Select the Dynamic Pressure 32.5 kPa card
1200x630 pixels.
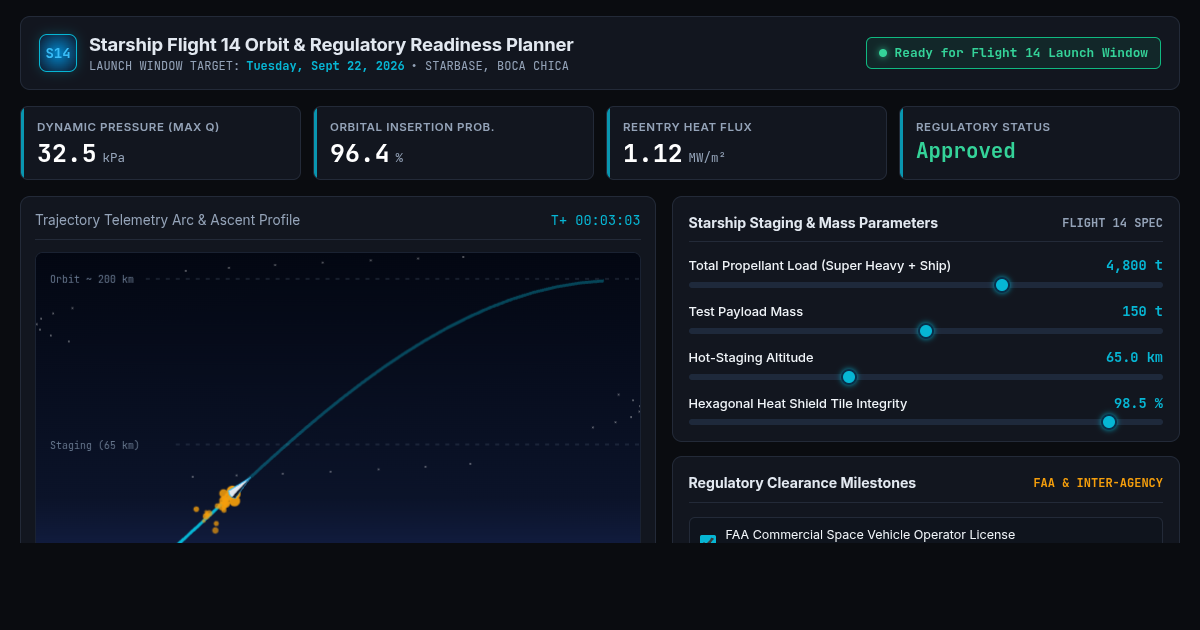[x=160, y=143]
